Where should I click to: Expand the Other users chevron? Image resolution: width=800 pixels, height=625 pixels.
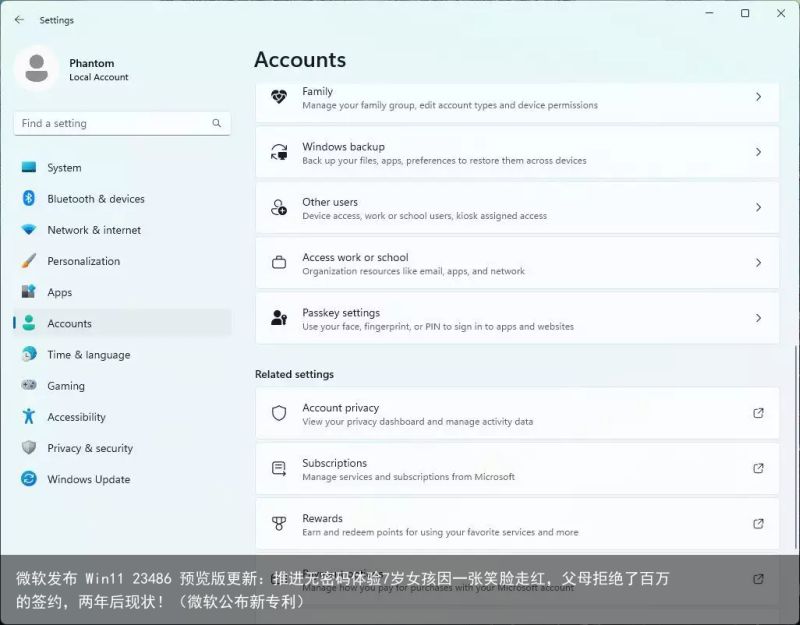pyautogui.click(x=759, y=207)
